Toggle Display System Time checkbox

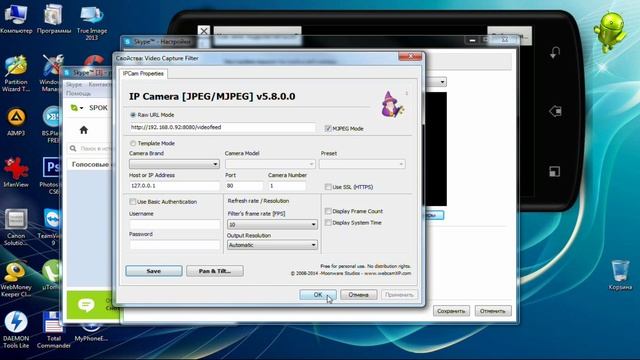coord(328,222)
